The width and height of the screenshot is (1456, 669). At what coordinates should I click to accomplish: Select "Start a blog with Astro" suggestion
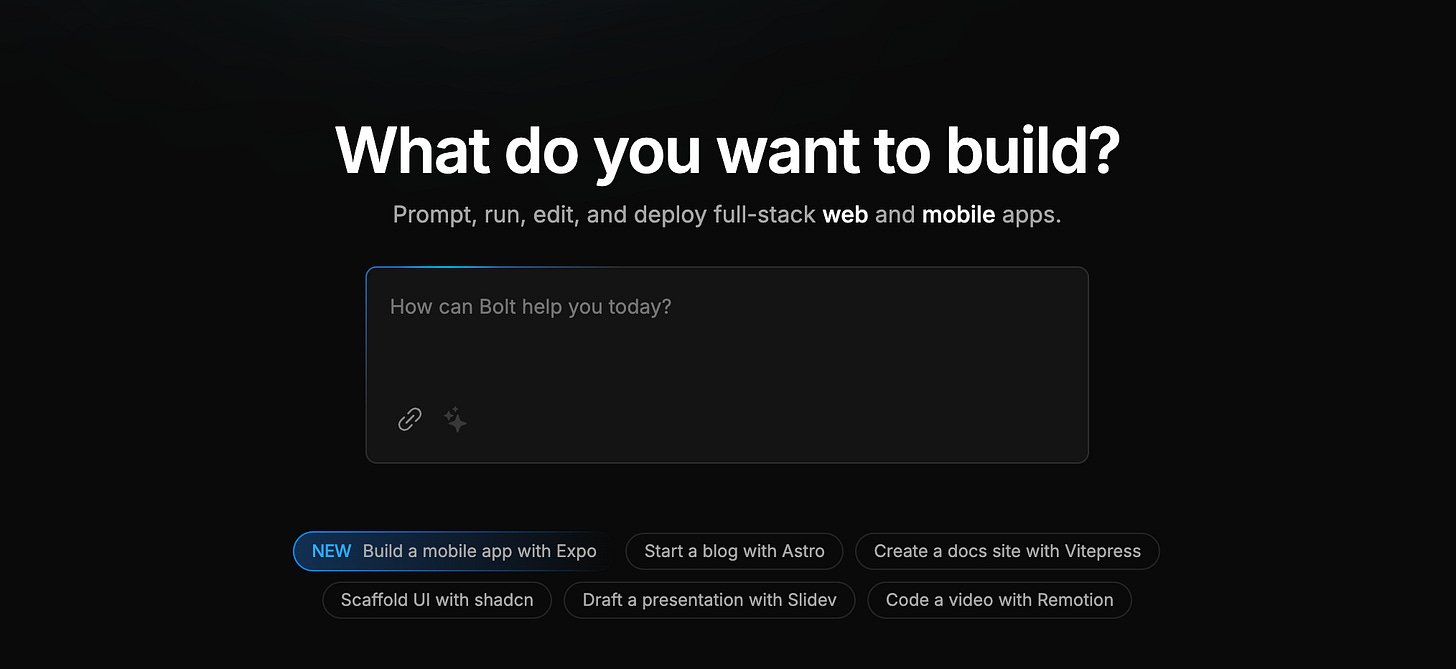tap(734, 551)
